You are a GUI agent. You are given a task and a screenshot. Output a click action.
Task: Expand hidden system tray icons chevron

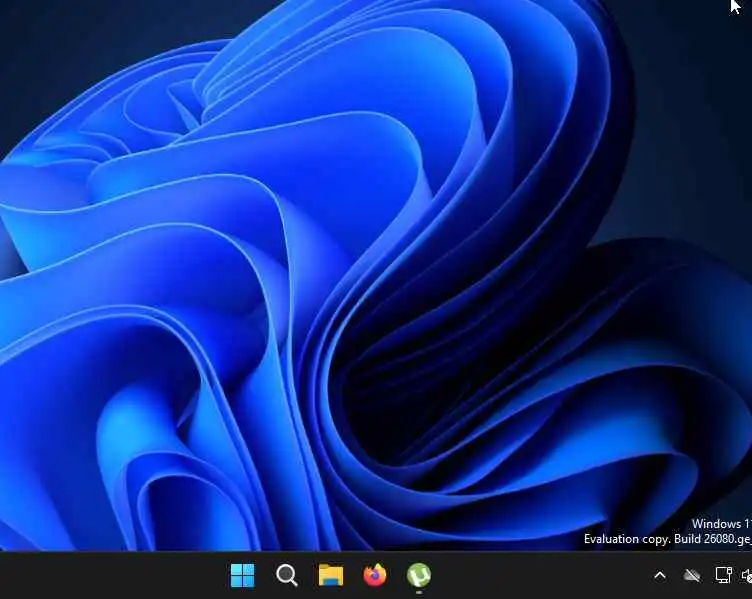tap(660, 575)
